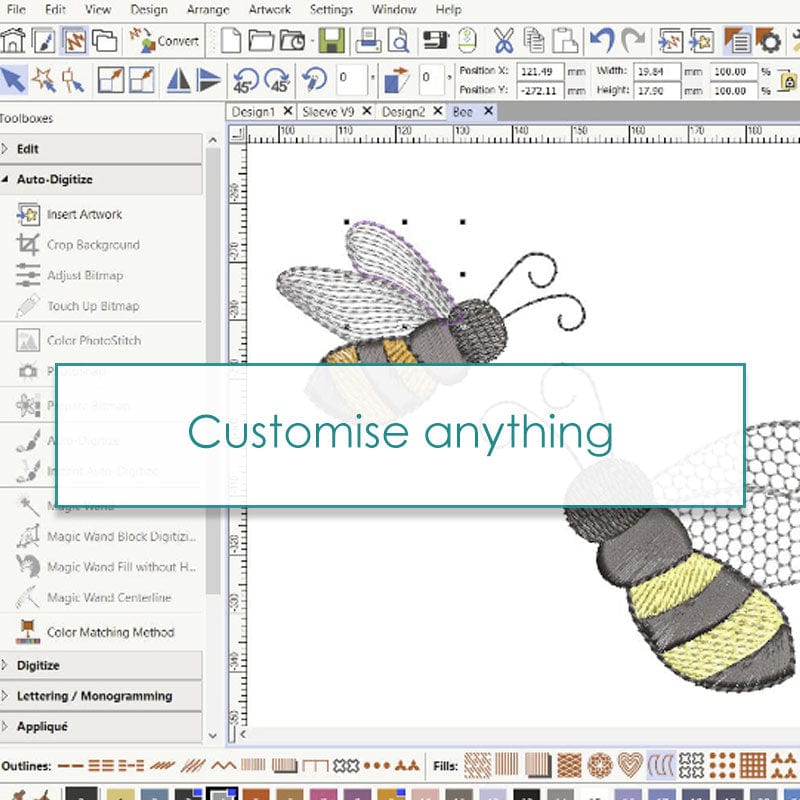Viewport: 800px width, 800px height.
Task: Choose the arrow Select Object tool
Action: (x=13, y=80)
